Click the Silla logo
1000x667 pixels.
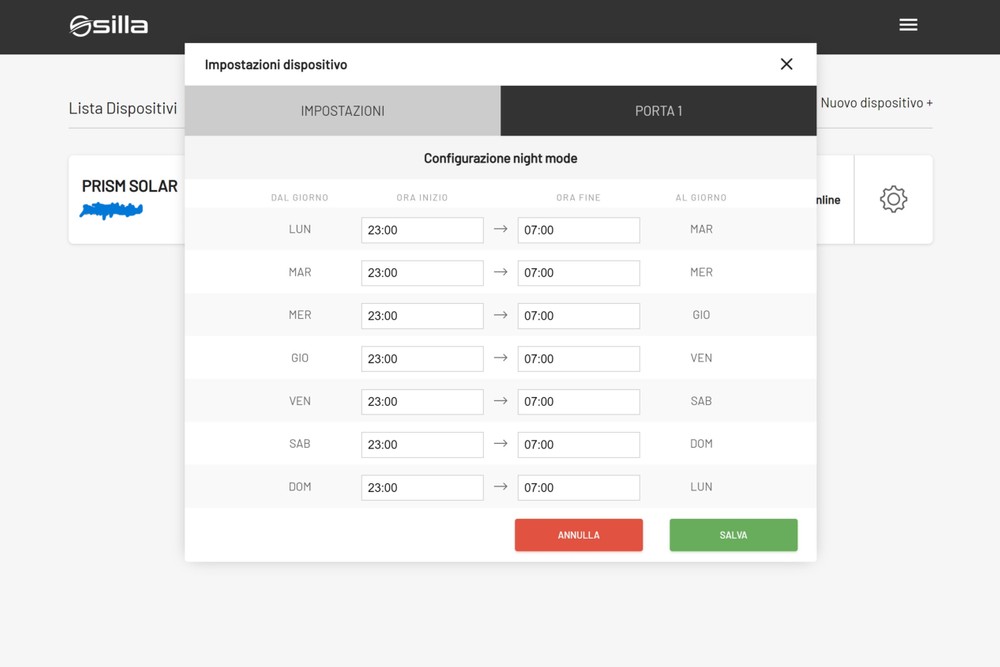coord(108,26)
